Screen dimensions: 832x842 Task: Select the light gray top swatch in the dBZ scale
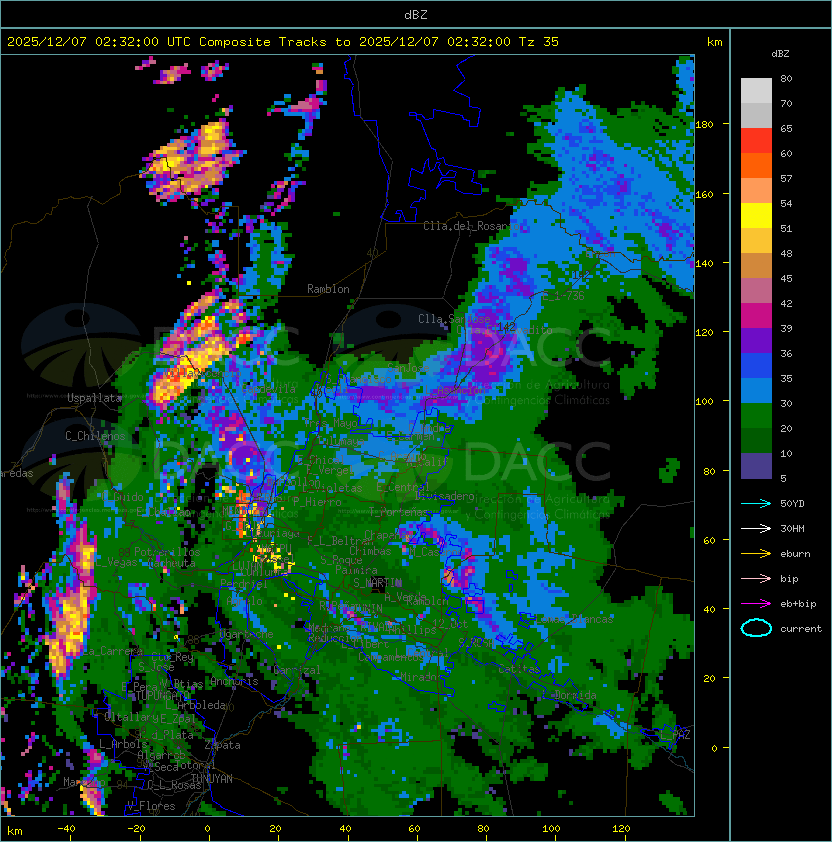point(756,91)
